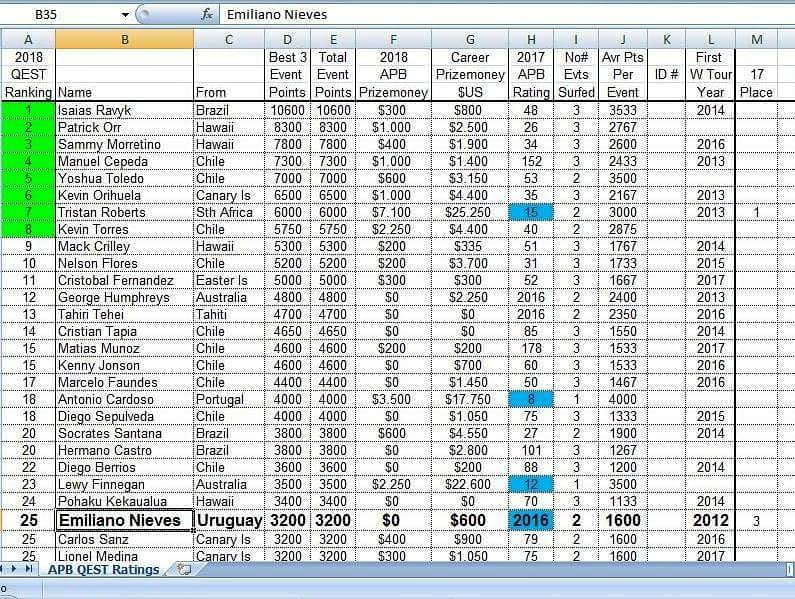Click the blue bold 2016 rating cell
The image size is (795, 599).
coord(531,520)
